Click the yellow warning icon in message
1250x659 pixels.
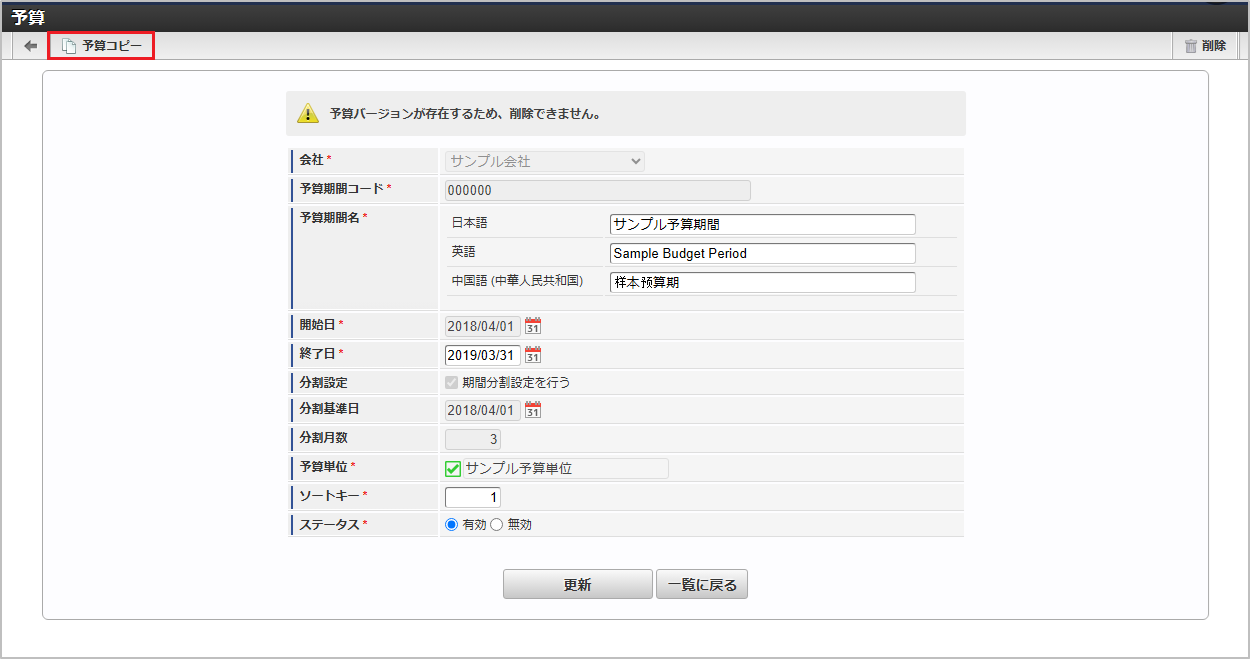point(307,114)
